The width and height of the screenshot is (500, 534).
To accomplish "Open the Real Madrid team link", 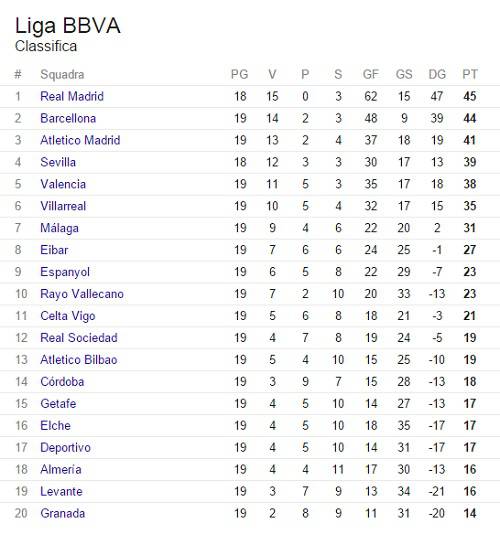I will tap(72, 96).
